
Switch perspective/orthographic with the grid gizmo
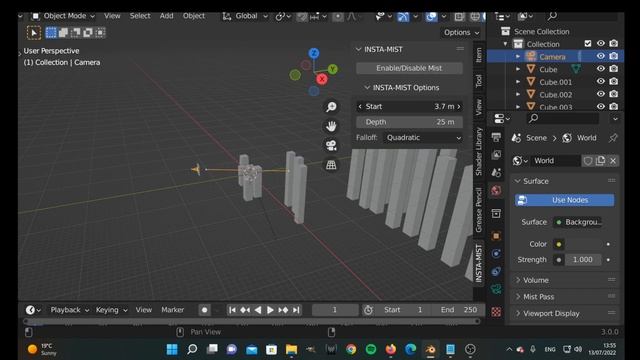[331, 165]
